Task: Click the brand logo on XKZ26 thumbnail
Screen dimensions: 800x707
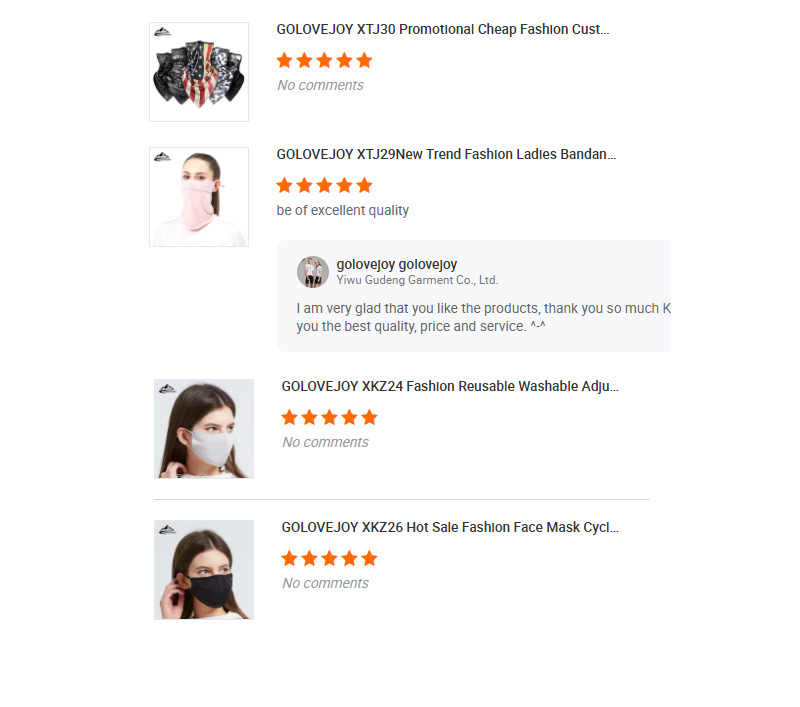Action: tap(167, 529)
